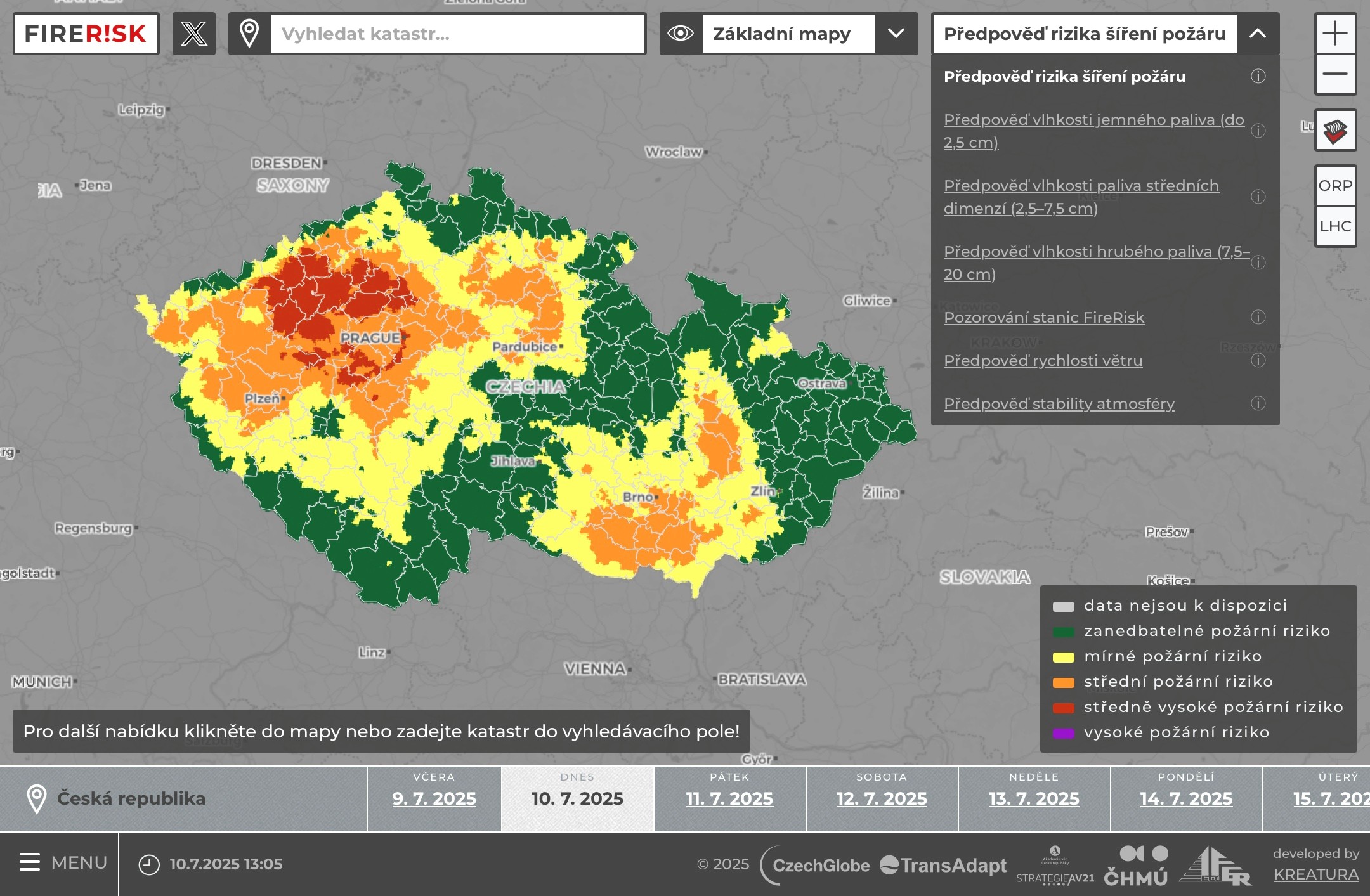
Task: Select Předpověď vlhkosti jemného paliva layer
Action: (1094, 131)
